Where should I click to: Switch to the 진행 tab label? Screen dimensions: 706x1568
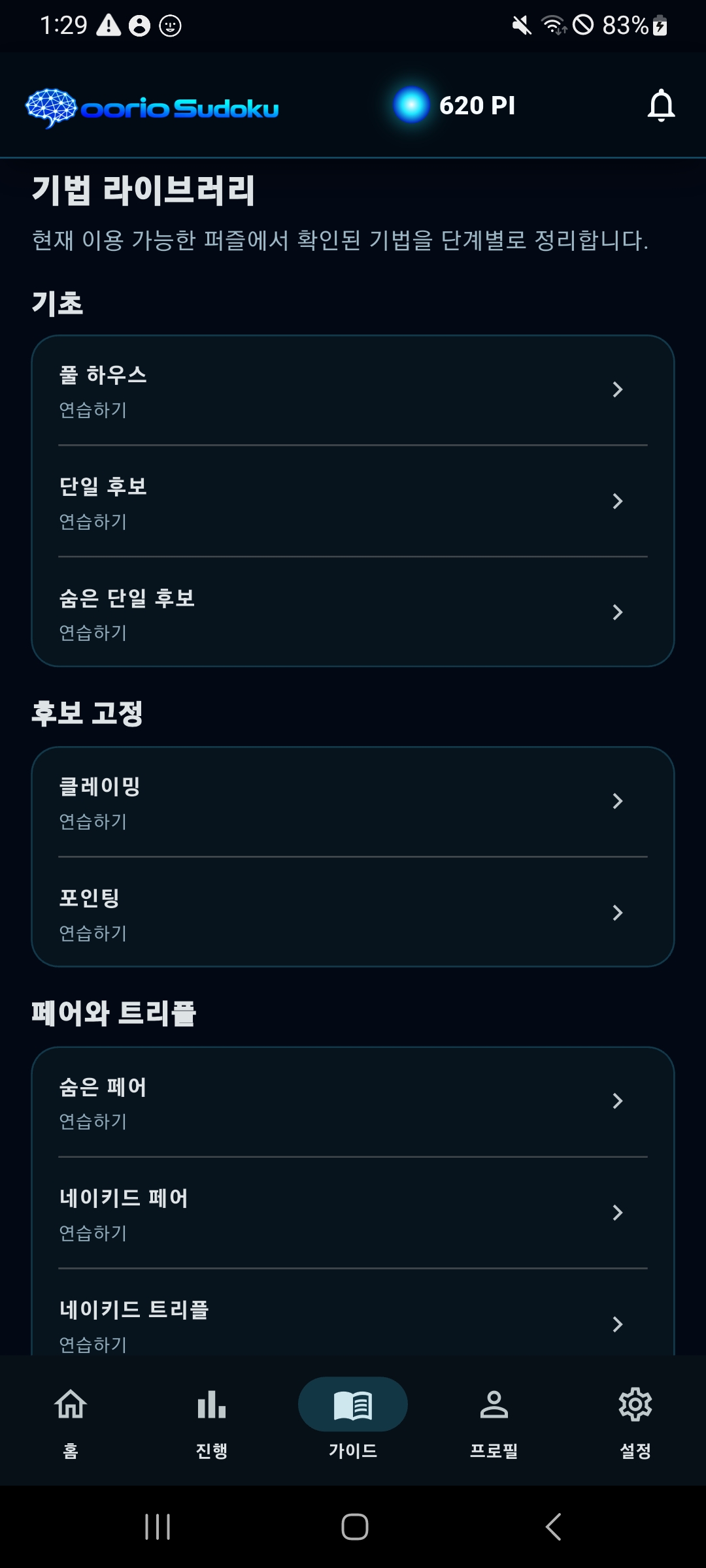(212, 1450)
